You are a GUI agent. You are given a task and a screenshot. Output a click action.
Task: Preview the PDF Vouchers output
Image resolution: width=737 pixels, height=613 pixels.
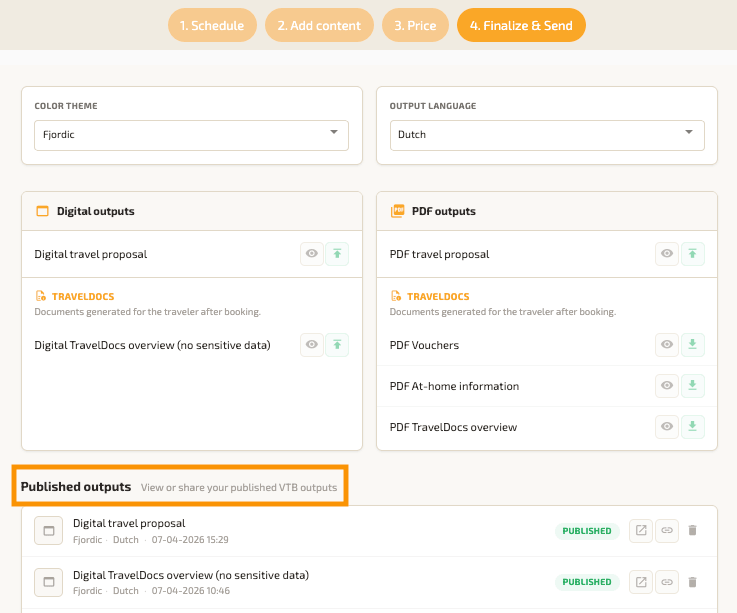(x=667, y=345)
